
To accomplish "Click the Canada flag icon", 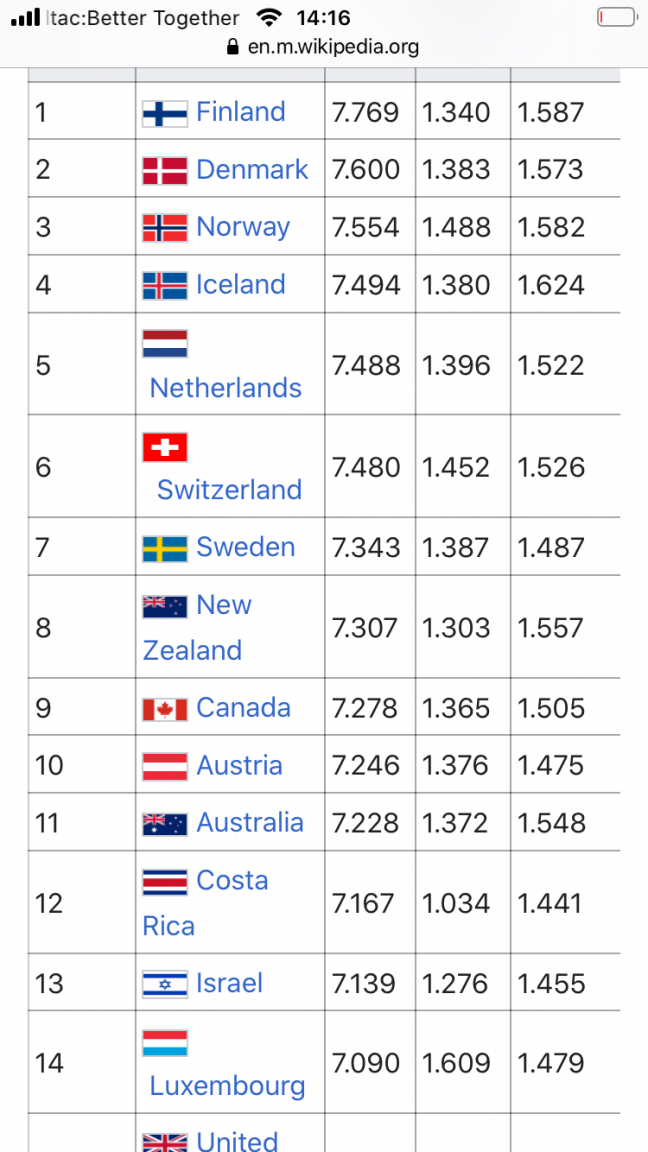I will click(165, 709).
